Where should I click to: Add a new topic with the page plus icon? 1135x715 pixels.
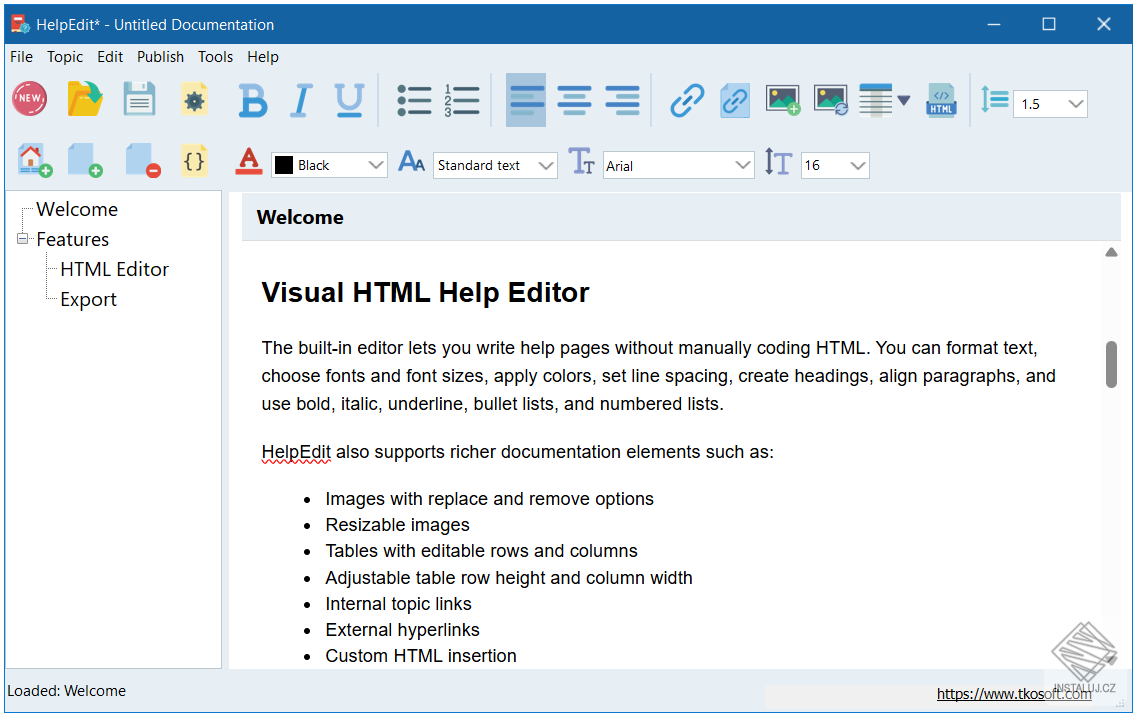[85, 160]
